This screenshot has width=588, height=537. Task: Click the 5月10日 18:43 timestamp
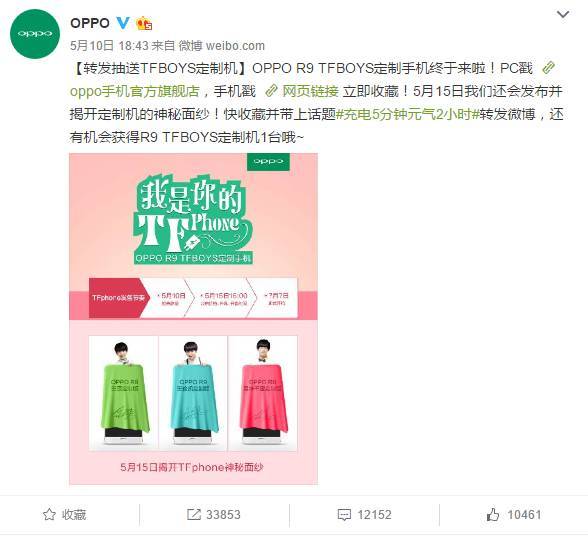point(110,46)
